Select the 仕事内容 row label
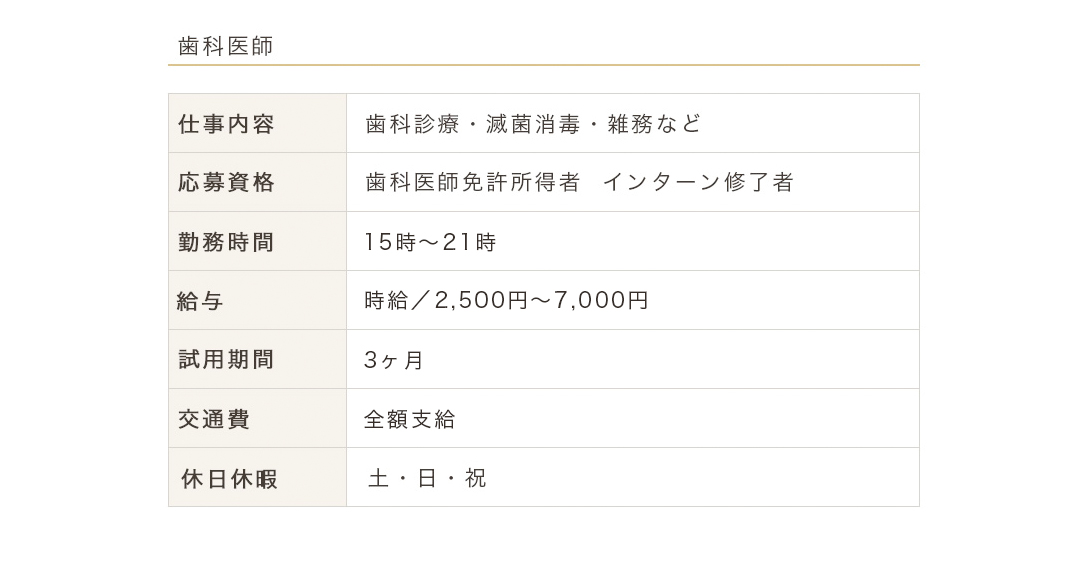This screenshot has height=562, width=1091. coord(226,124)
